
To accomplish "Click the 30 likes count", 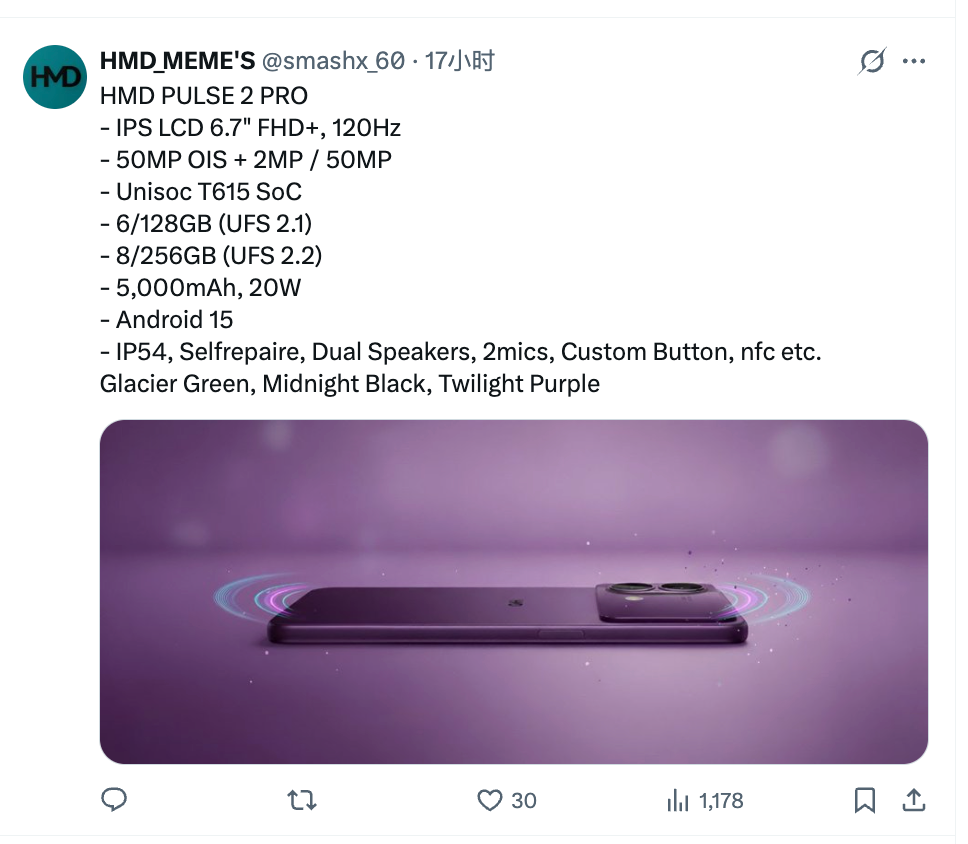I will (x=523, y=800).
